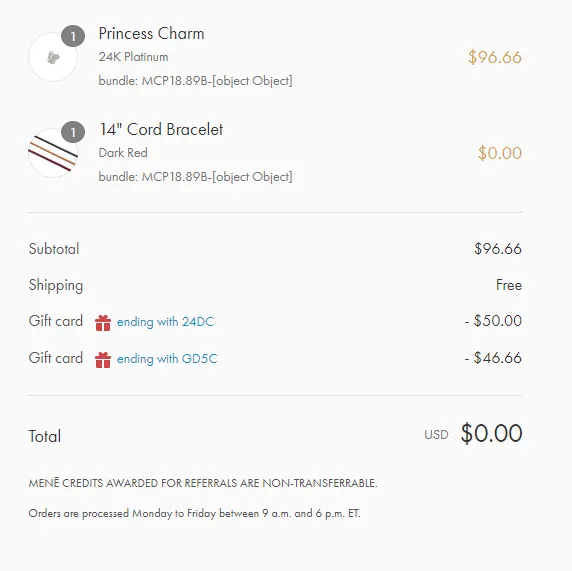Open gift card ending with GD5C link
The width and height of the screenshot is (572, 571).
coord(167,359)
